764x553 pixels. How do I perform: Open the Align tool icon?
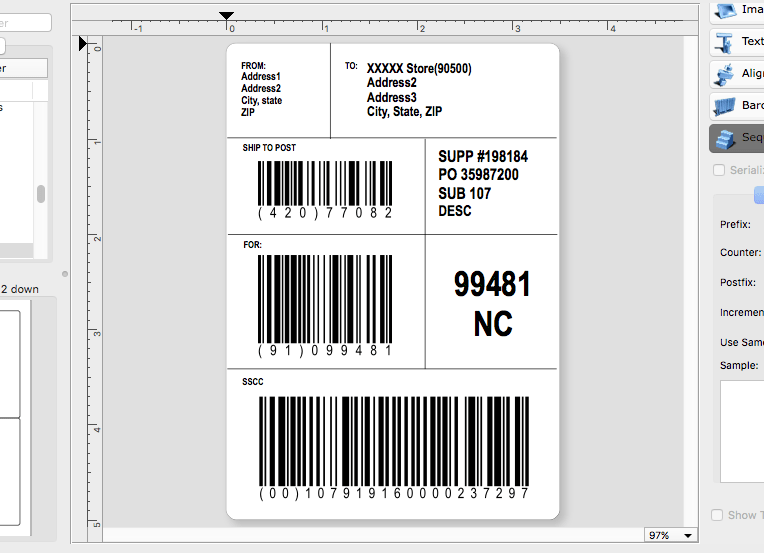click(725, 75)
